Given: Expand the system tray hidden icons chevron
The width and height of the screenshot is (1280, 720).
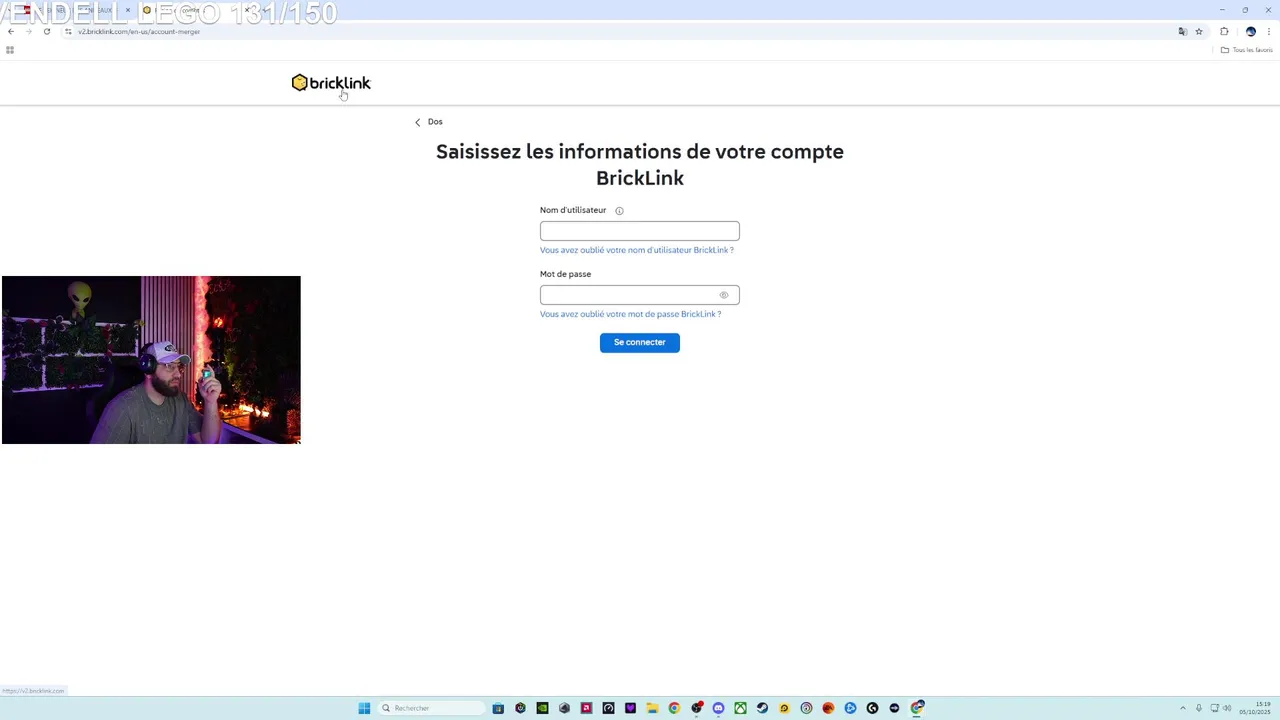Looking at the screenshot, I should click(x=1182, y=708).
